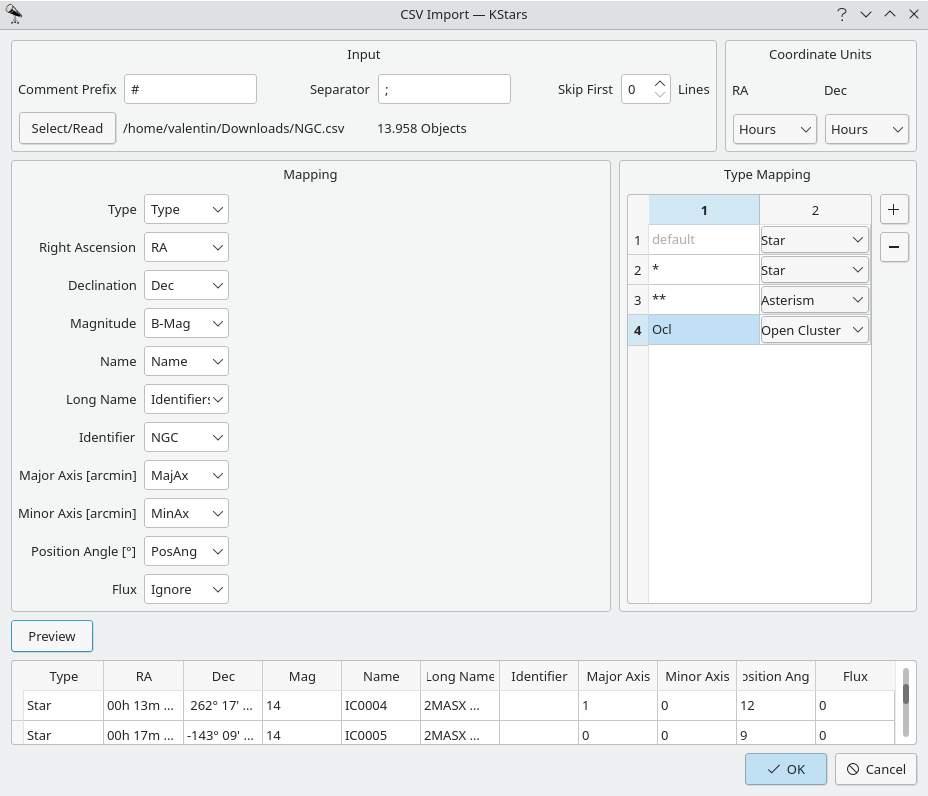Image resolution: width=928 pixels, height=796 pixels.
Task: Add a type mapping row with plus
Action: point(894,210)
